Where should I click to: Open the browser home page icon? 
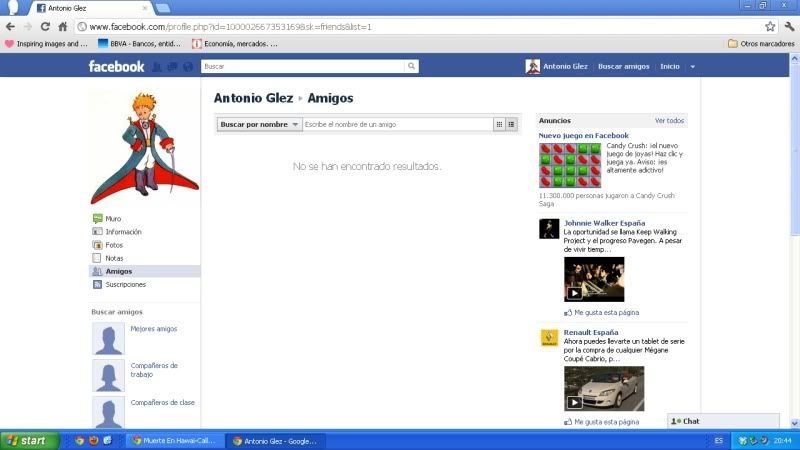point(62,27)
